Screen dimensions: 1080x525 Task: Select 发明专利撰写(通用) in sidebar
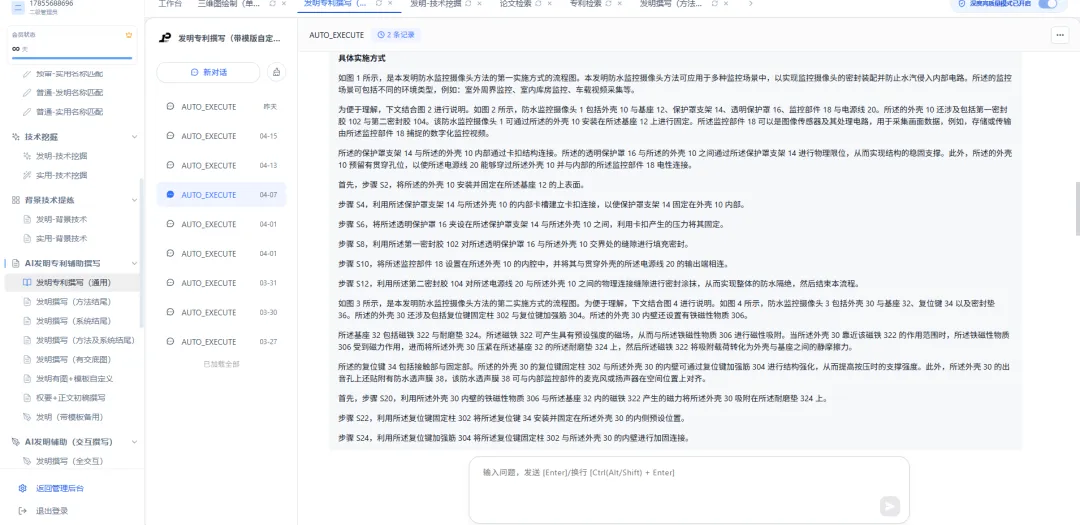[x=72, y=282]
